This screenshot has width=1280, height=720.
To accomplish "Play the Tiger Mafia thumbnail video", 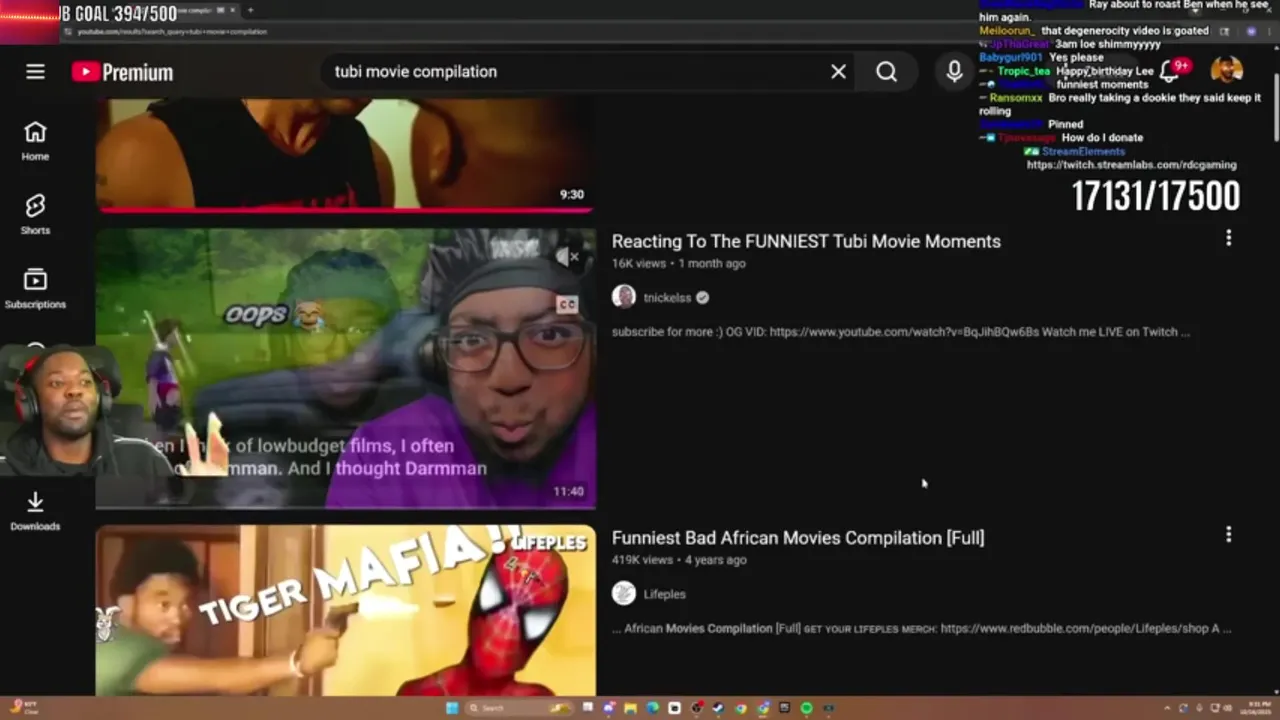I will [x=345, y=610].
